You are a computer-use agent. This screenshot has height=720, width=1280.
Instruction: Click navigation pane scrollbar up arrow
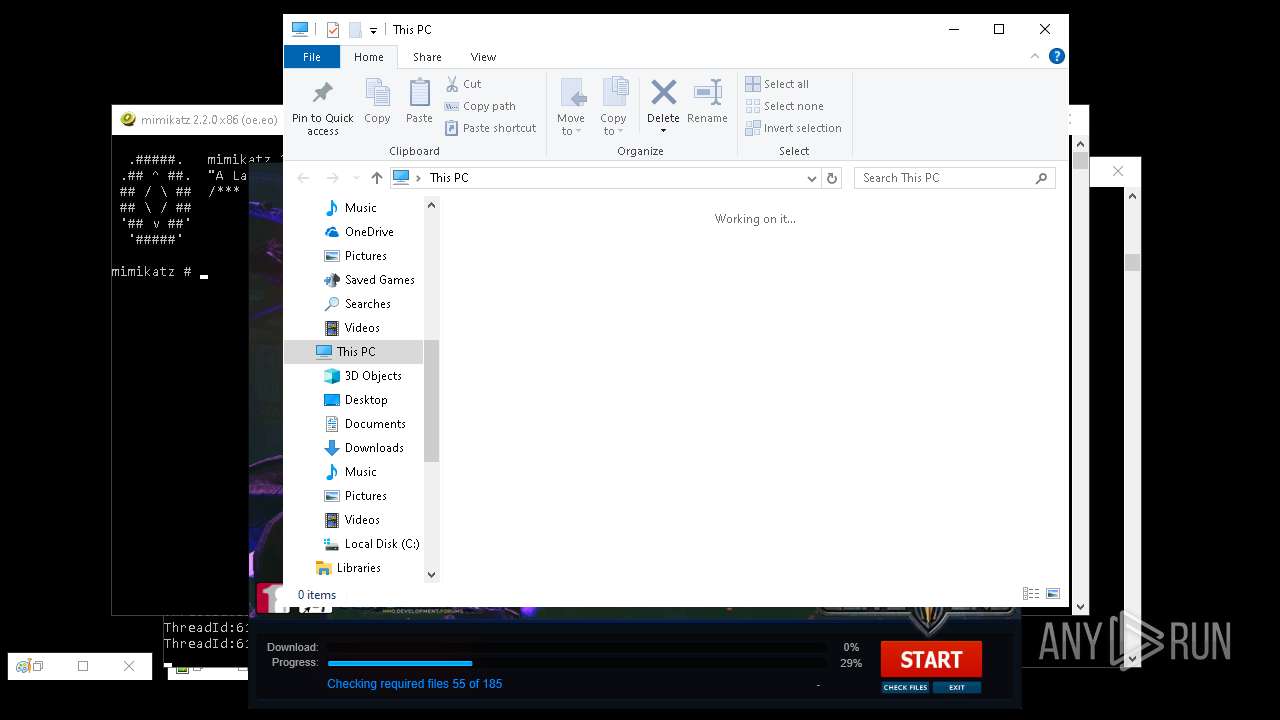click(x=432, y=205)
